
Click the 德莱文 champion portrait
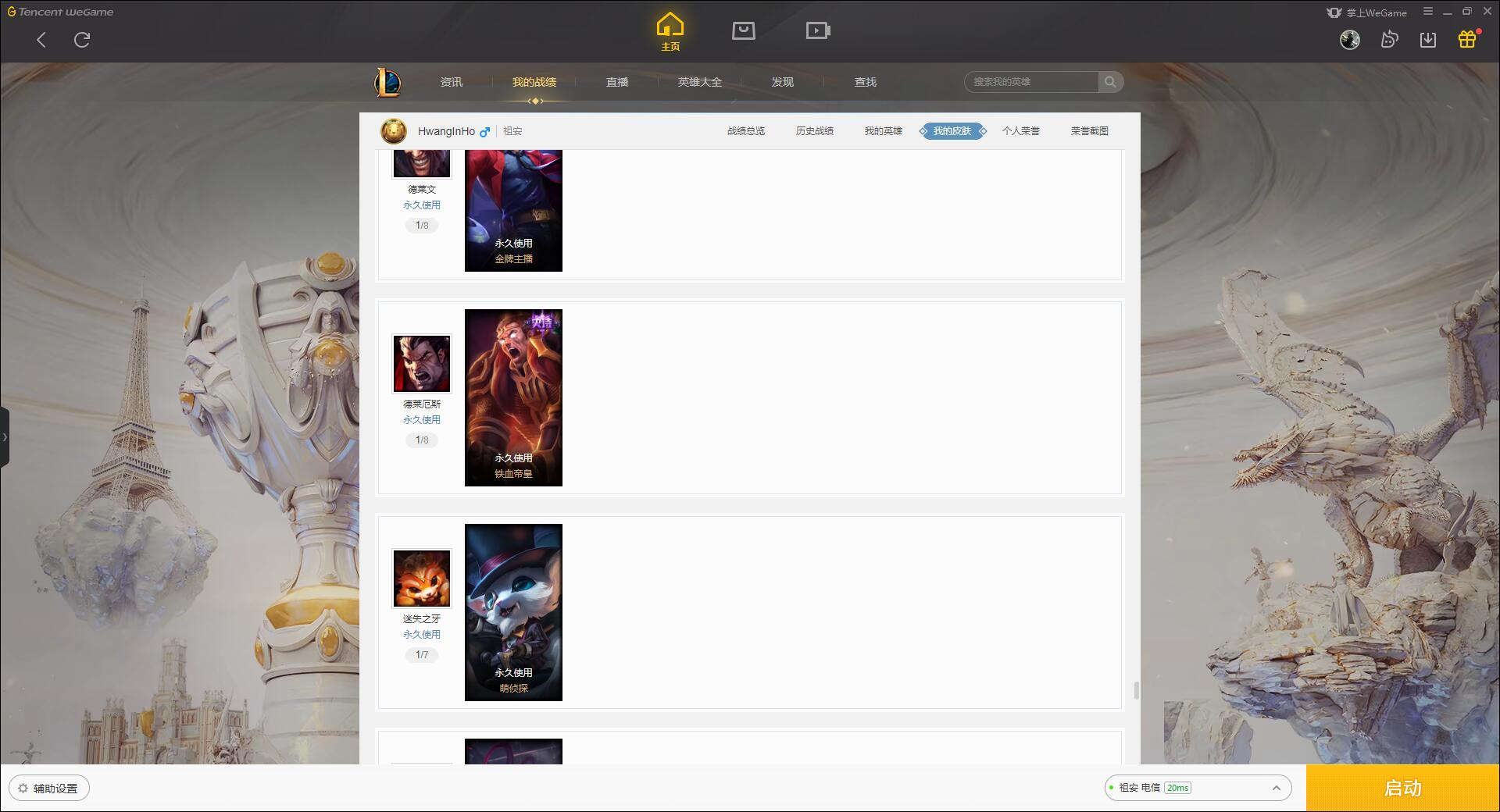(422, 163)
